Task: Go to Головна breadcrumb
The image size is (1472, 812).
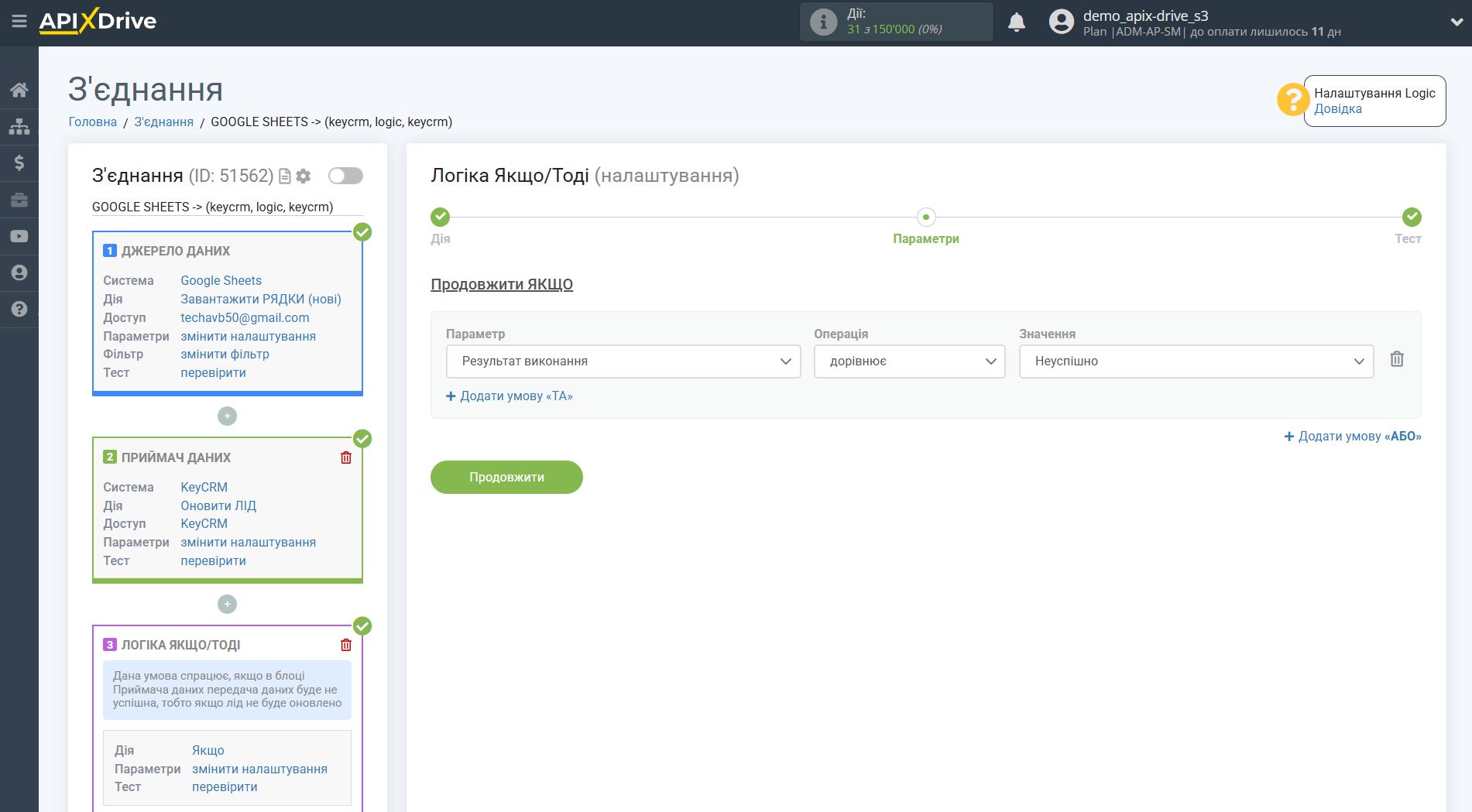Action: [93, 122]
